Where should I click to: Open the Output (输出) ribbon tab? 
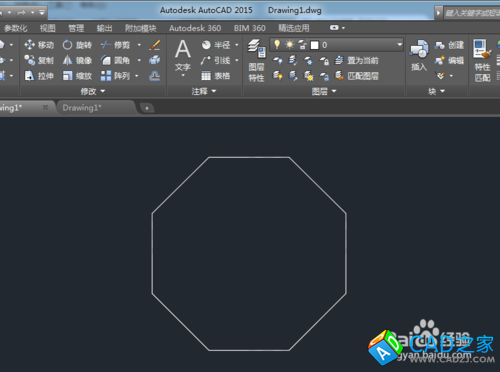pos(104,28)
